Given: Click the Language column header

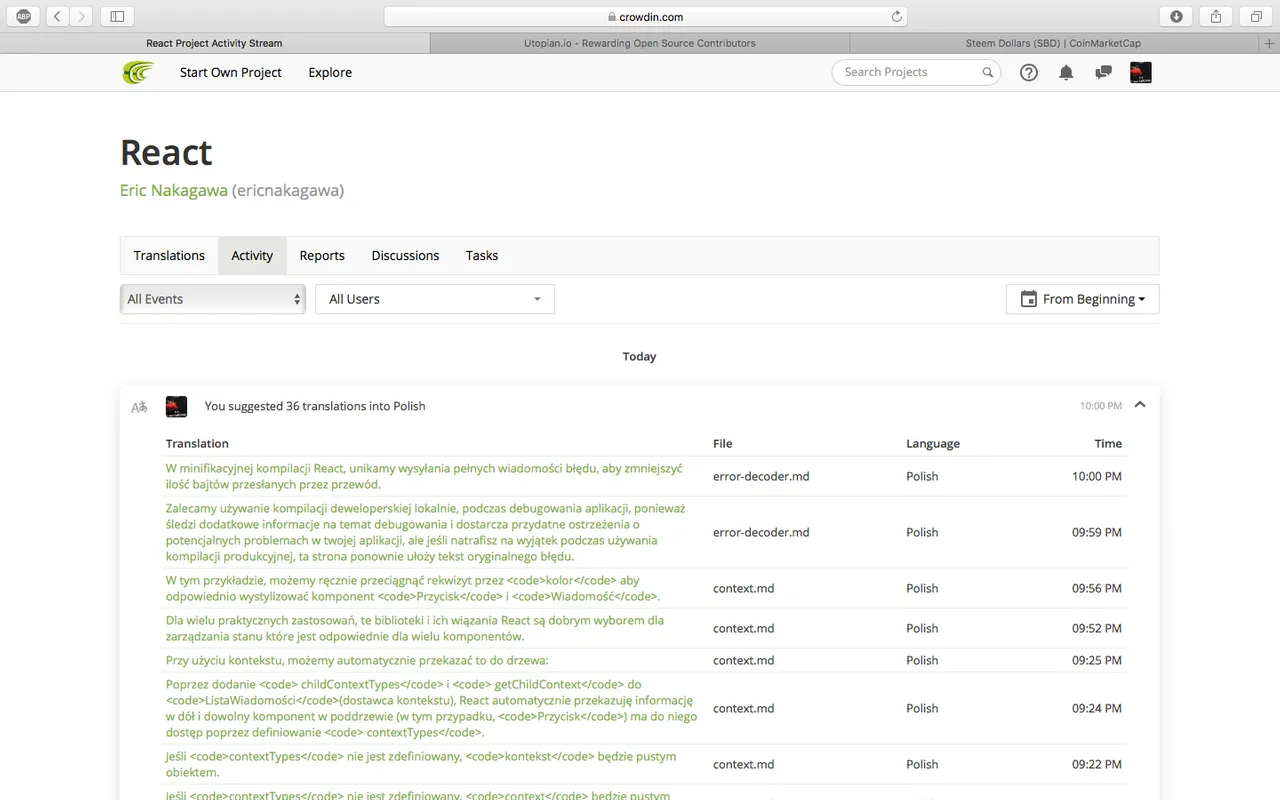Looking at the screenshot, I should (x=933, y=443).
